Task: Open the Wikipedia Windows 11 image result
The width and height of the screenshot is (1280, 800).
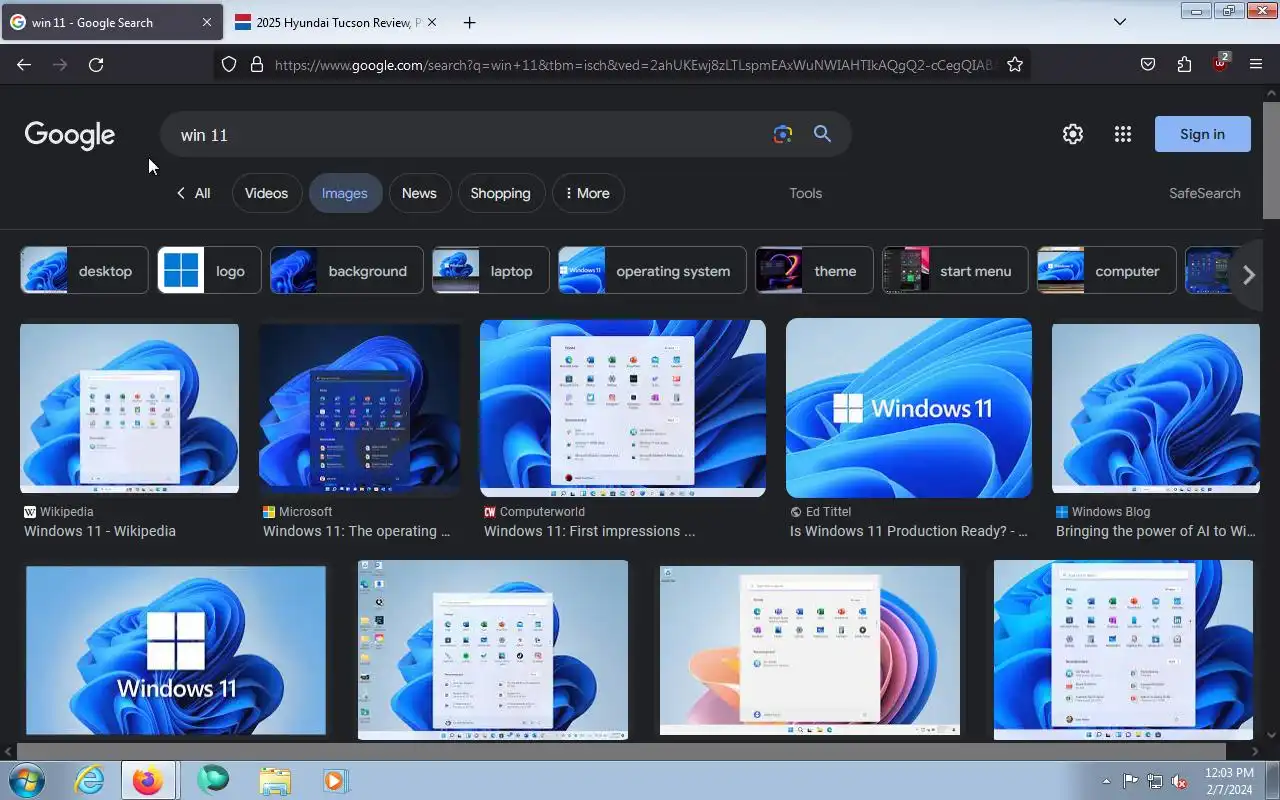Action: coord(129,408)
